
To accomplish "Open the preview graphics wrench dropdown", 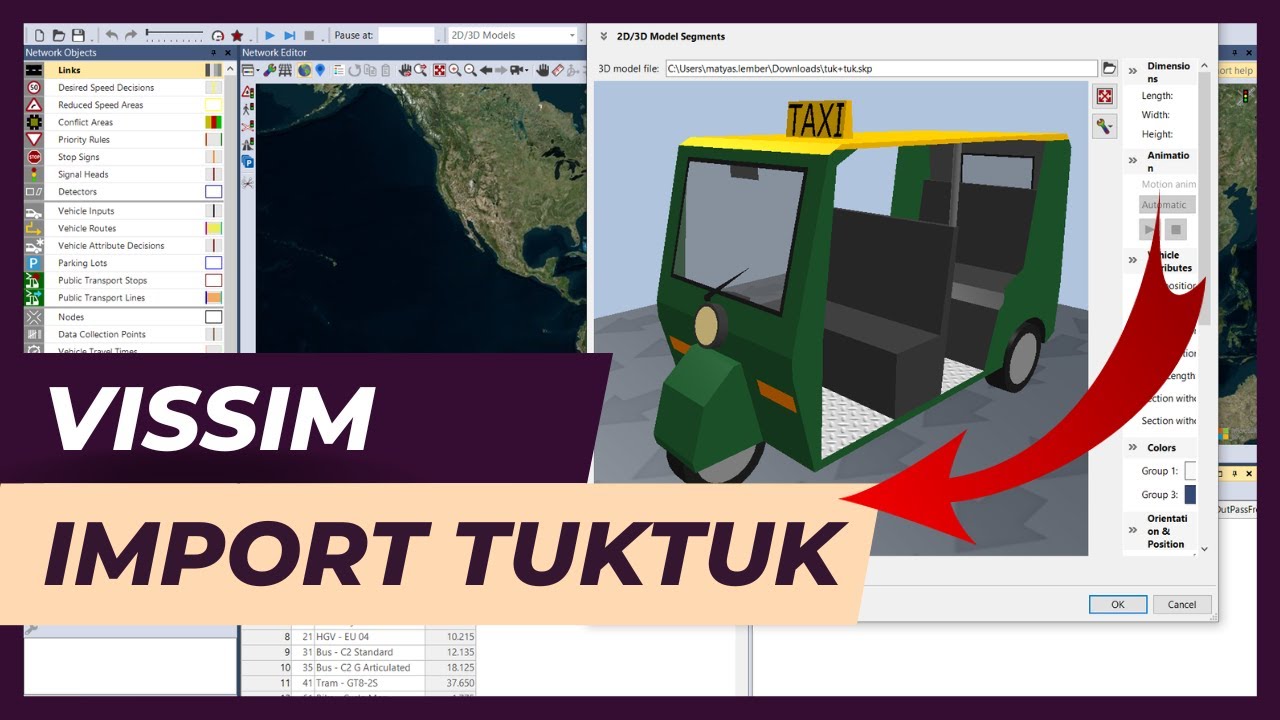I will coord(1104,126).
